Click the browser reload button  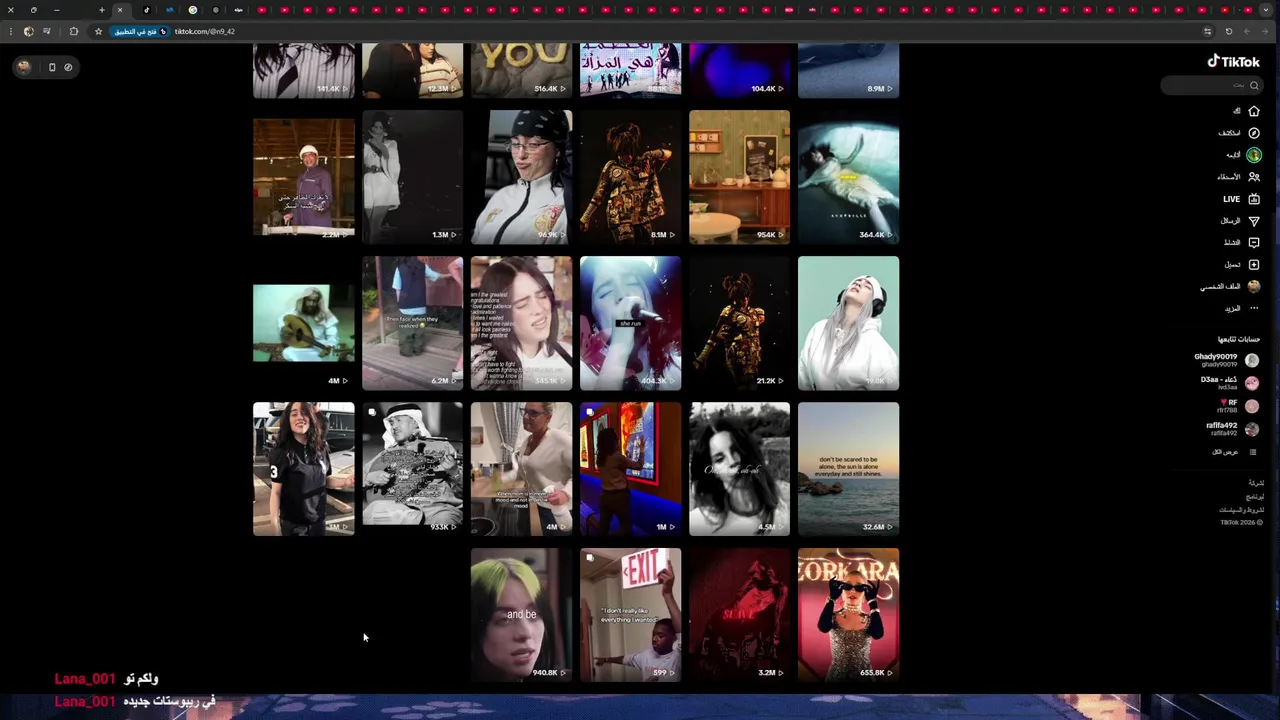(x=1229, y=31)
